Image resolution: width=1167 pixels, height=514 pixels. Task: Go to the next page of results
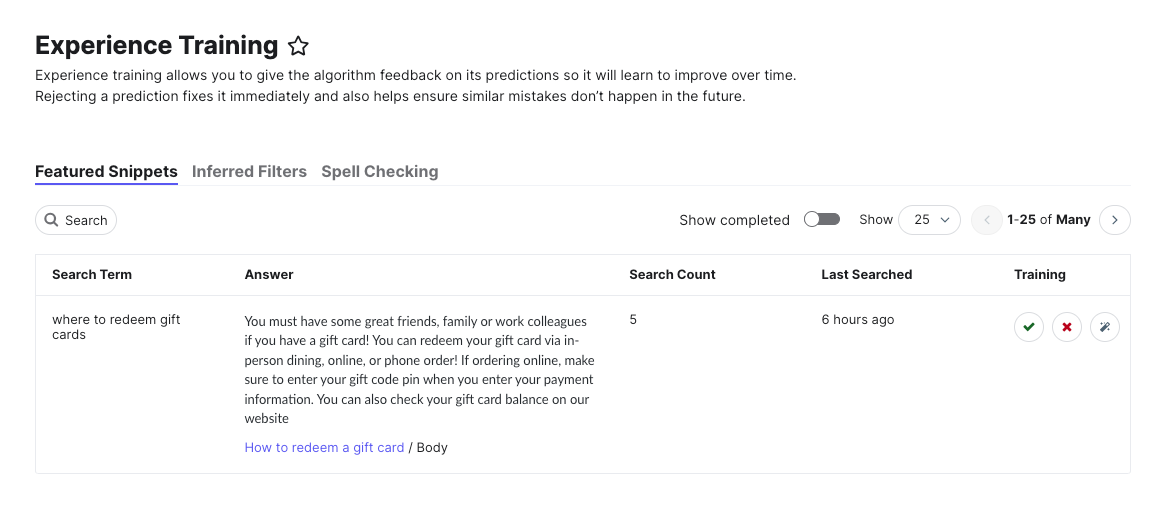point(1115,220)
